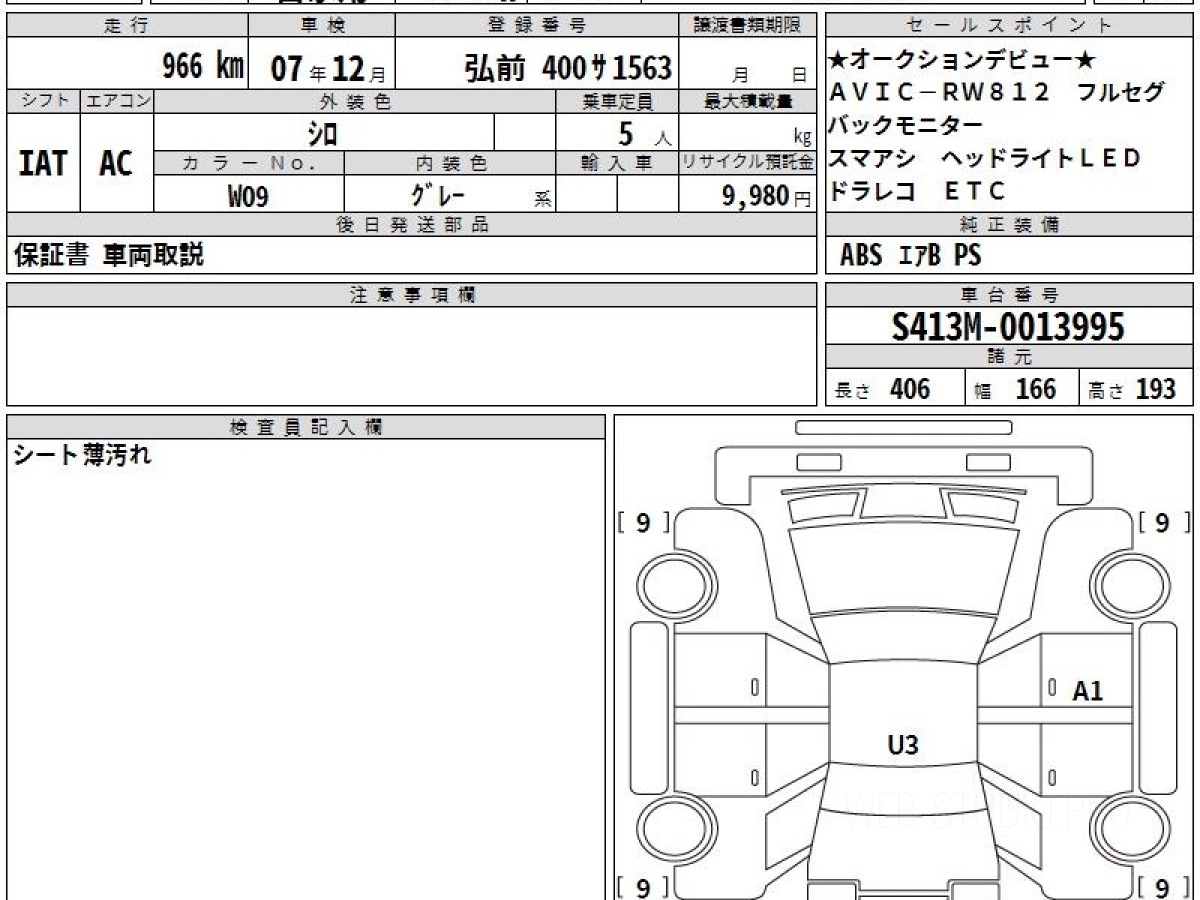Select the recycle deposit 9,980円
1200x900 pixels.
(x=766, y=196)
